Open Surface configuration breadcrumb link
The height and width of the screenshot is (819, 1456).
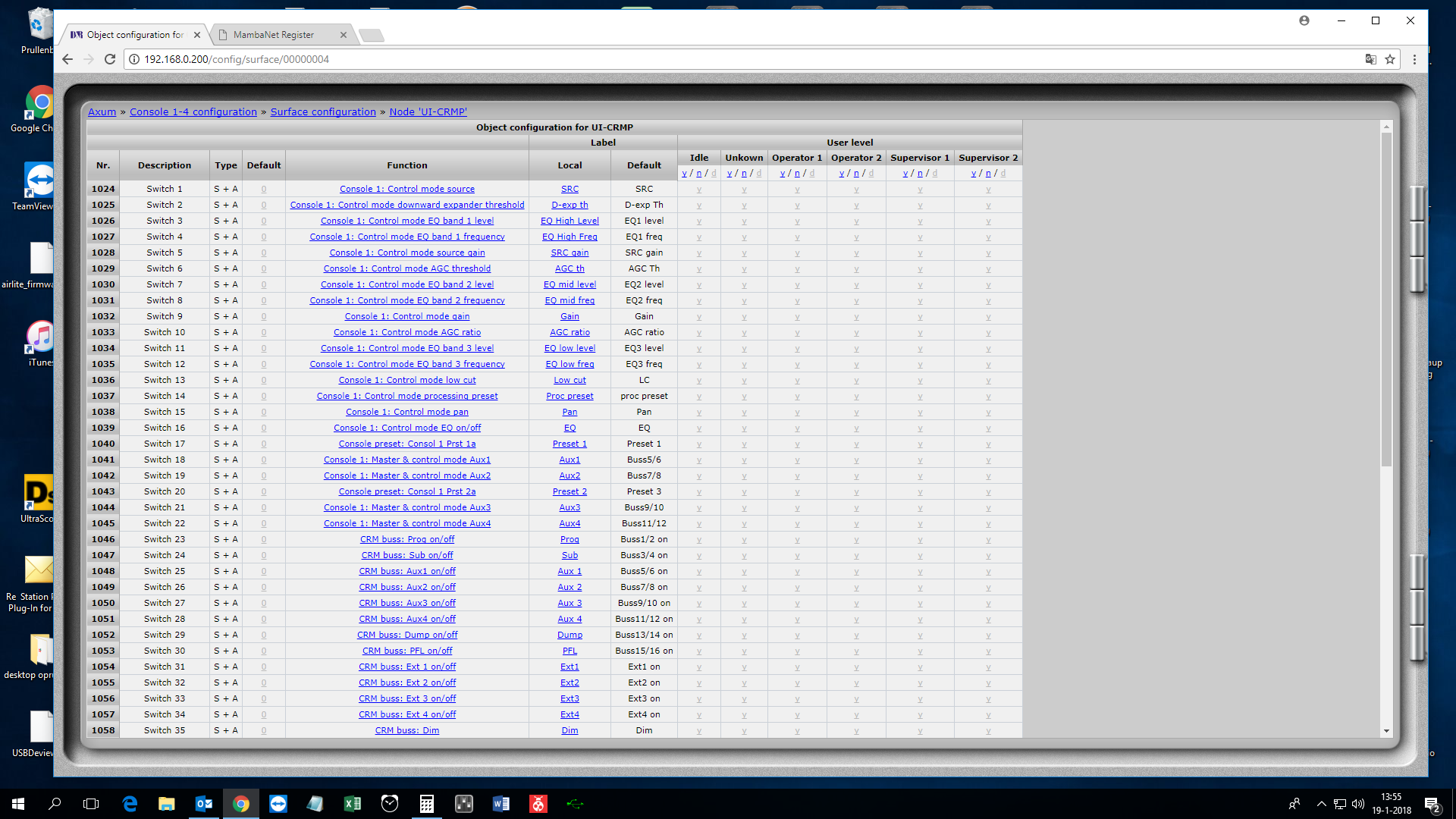[323, 111]
